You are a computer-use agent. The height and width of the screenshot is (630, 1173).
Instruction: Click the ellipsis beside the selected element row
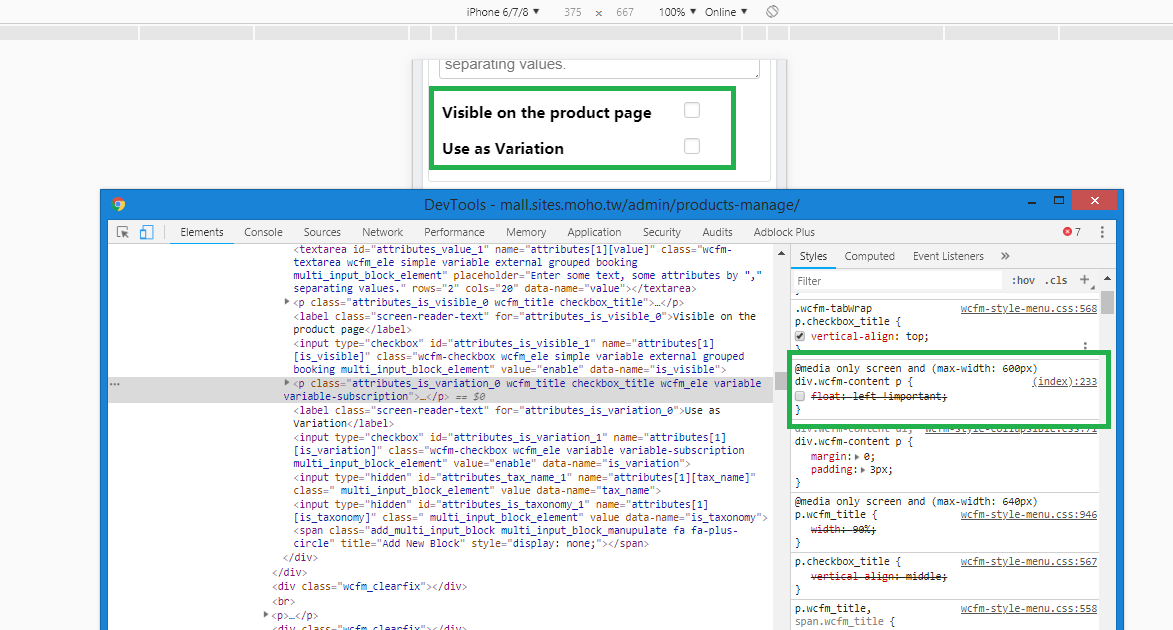click(x=114, y=384)
